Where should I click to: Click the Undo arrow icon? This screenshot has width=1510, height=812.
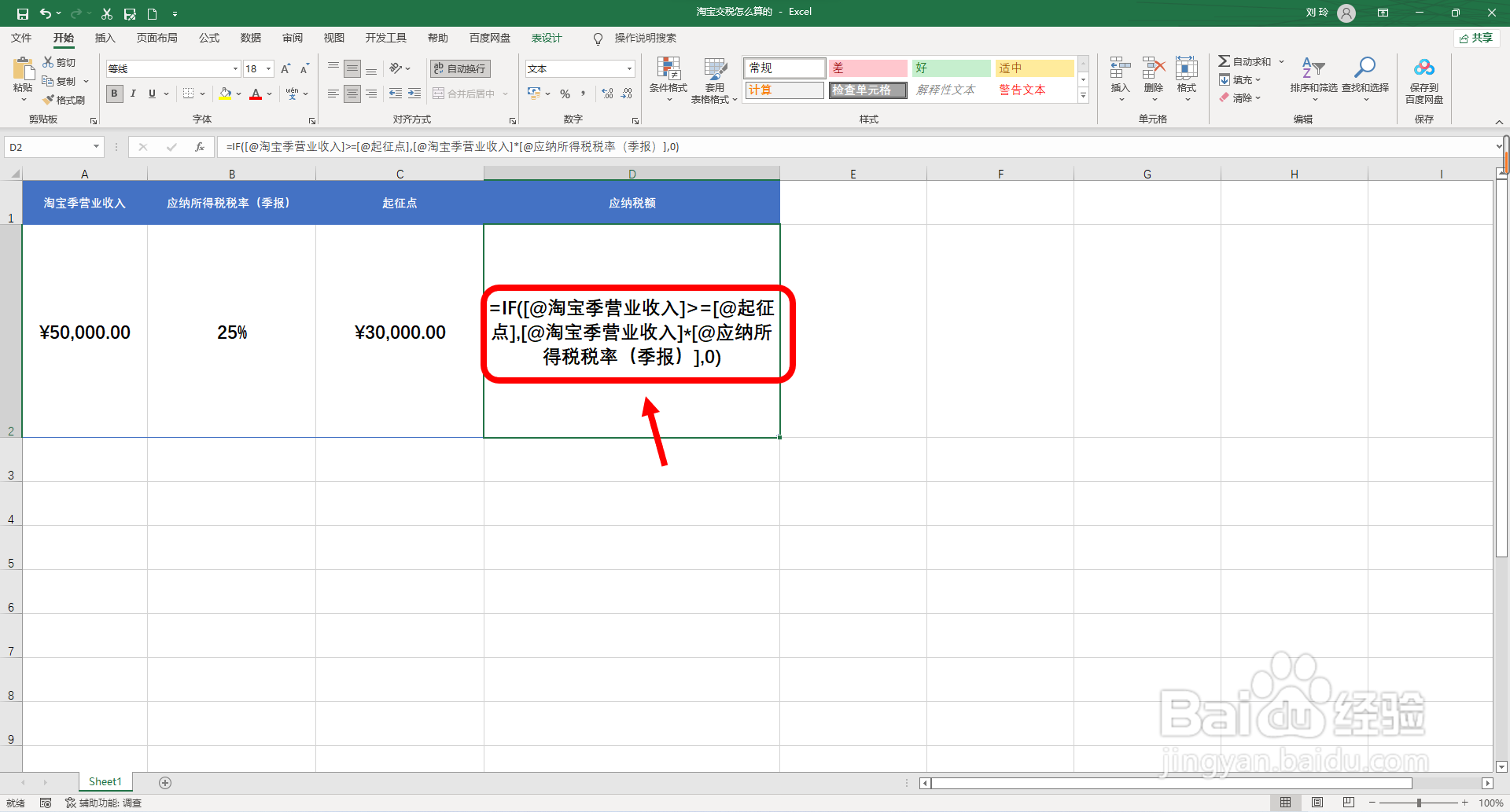[46, 13]
